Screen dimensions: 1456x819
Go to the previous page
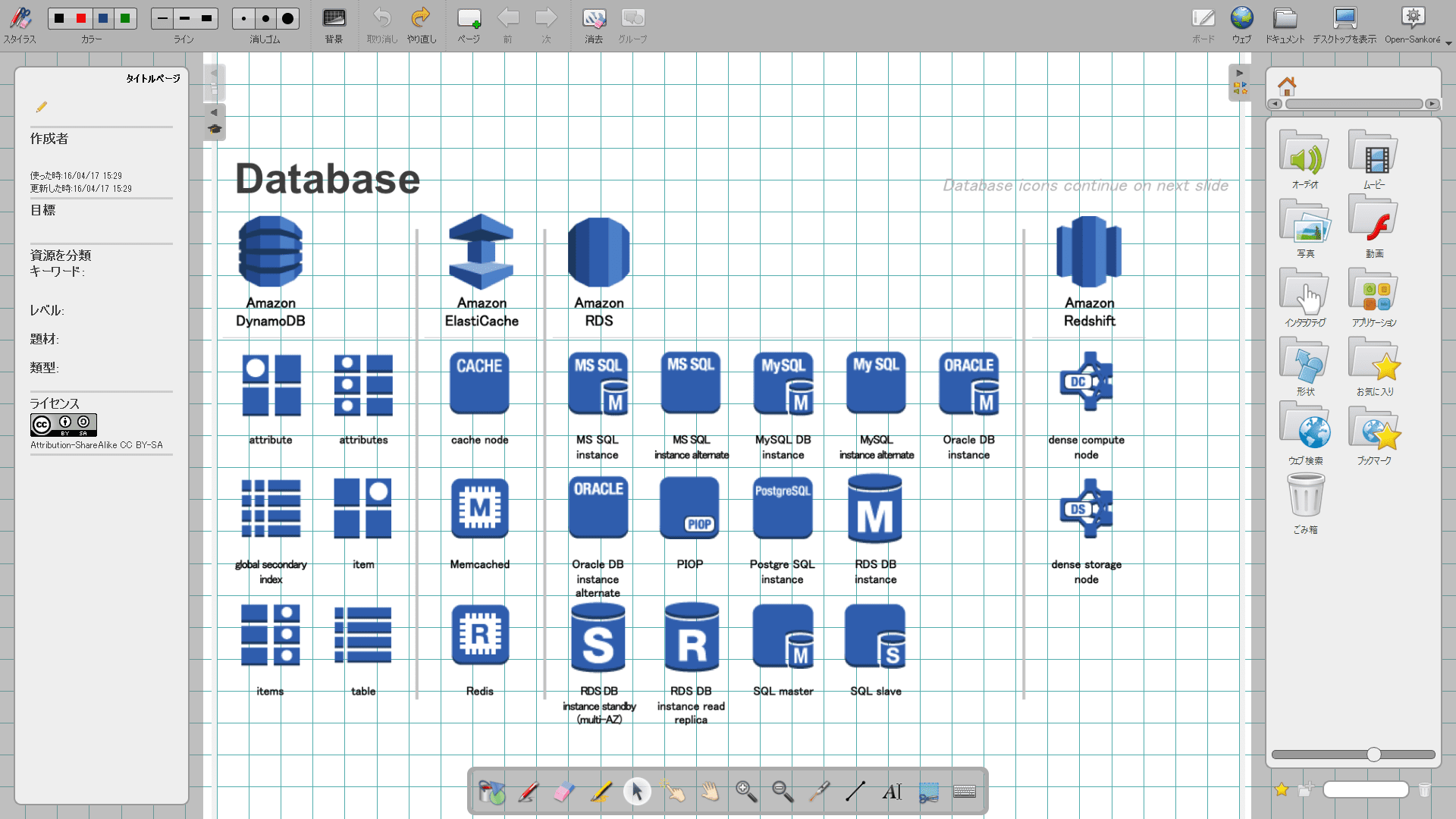pos(507,25)
